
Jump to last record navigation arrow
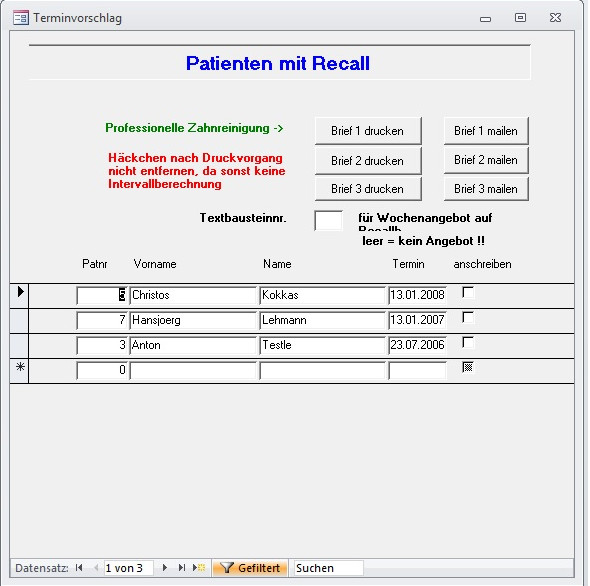182,568
